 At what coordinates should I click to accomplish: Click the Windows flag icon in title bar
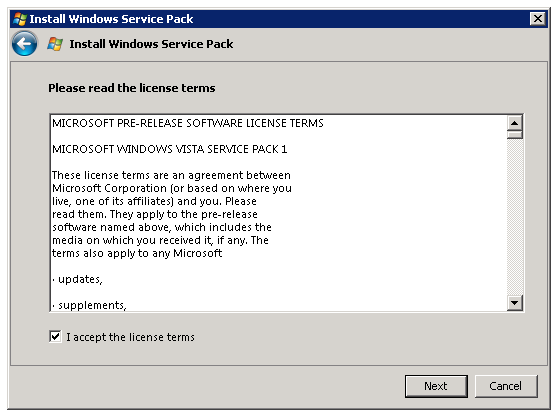point(20,19)
